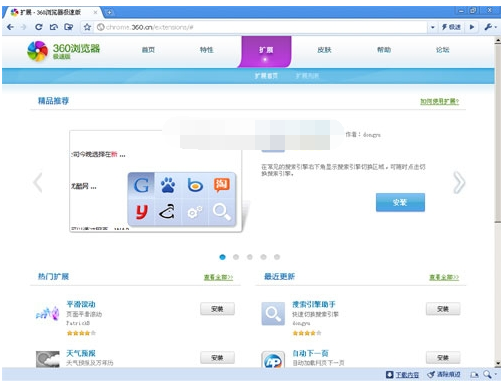Click the Baidu paw icon in preview
The width and height of the screenshot is (501, 383).
pos(168,185)
